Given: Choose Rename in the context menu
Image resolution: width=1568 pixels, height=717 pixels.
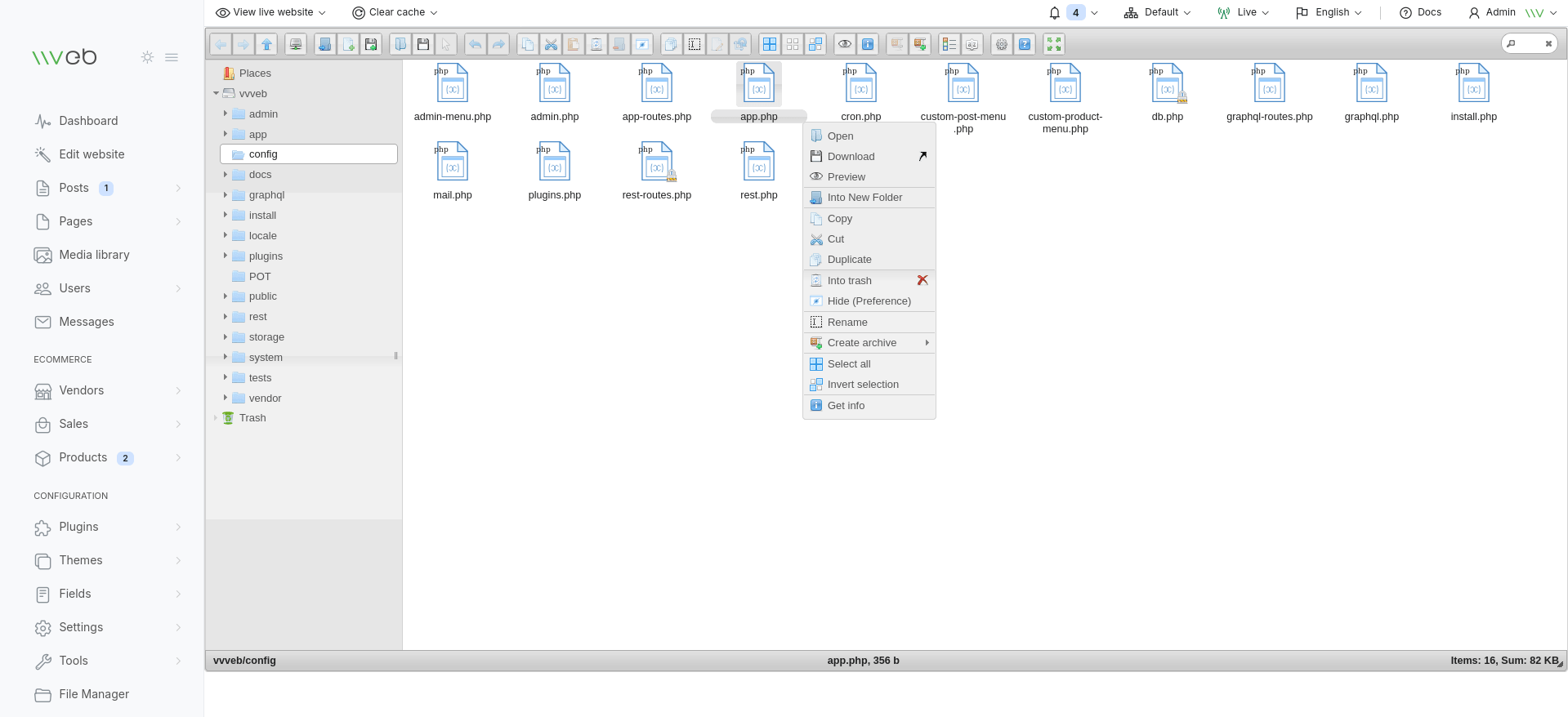Looking at the screenshot, I should [x=869, y=322].
